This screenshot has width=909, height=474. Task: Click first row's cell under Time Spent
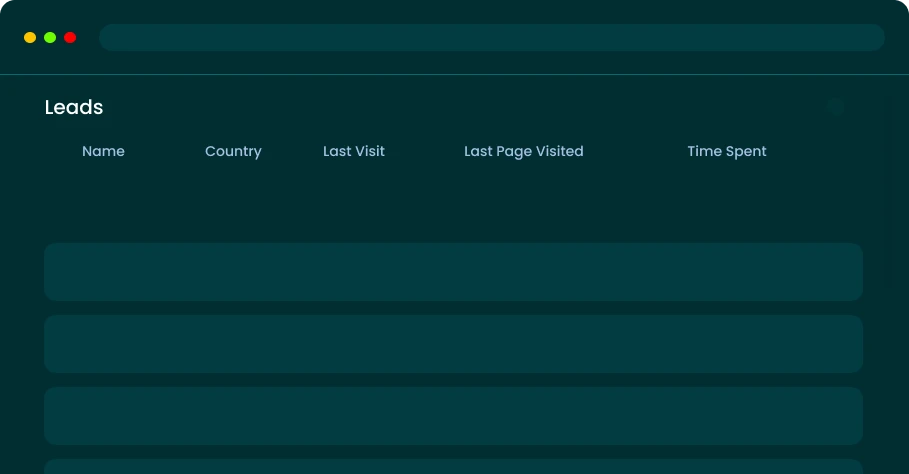(727, 272)
